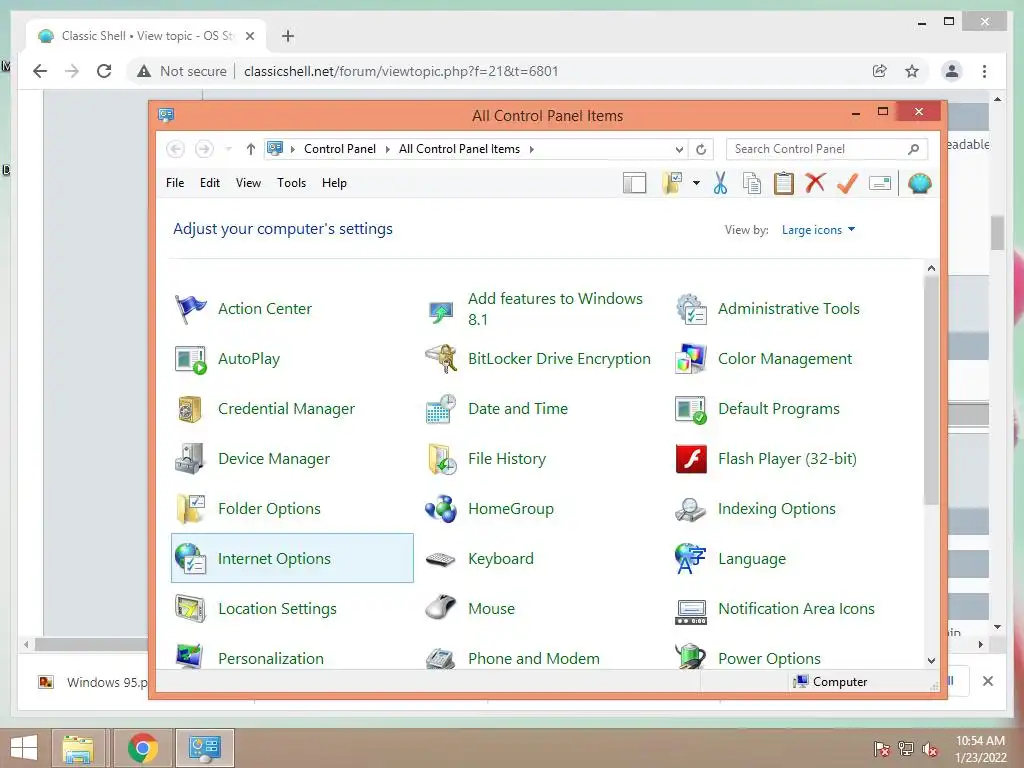Viewport: 1024px width, 768px height.
Task: Open the Tools menu
Action: click(x=291, y=184)
